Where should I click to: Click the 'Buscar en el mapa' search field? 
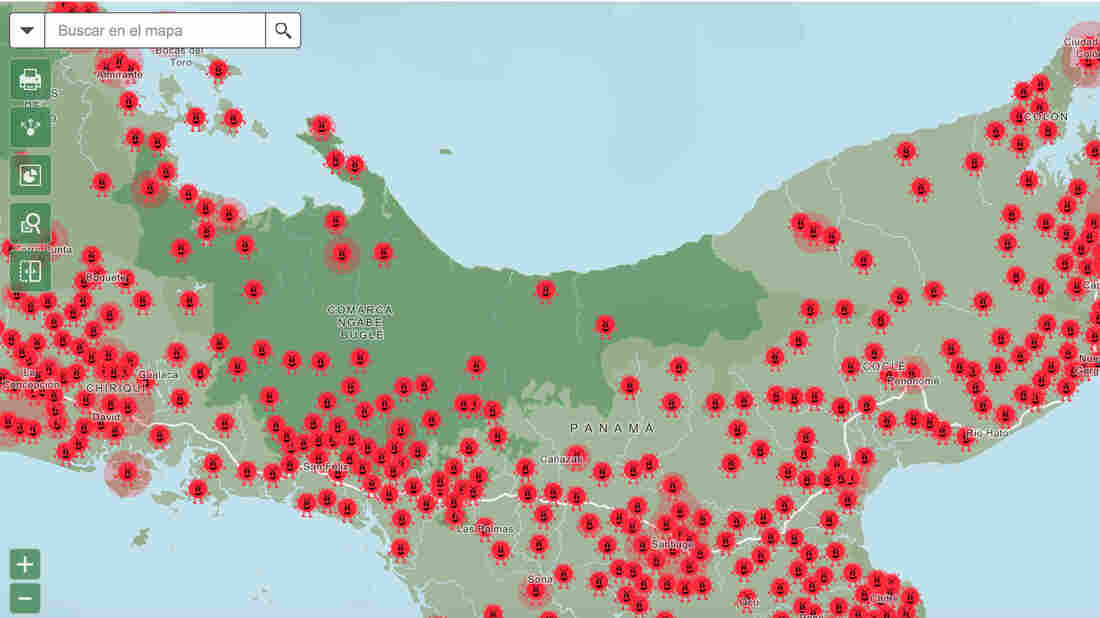(x=155, y=30)
